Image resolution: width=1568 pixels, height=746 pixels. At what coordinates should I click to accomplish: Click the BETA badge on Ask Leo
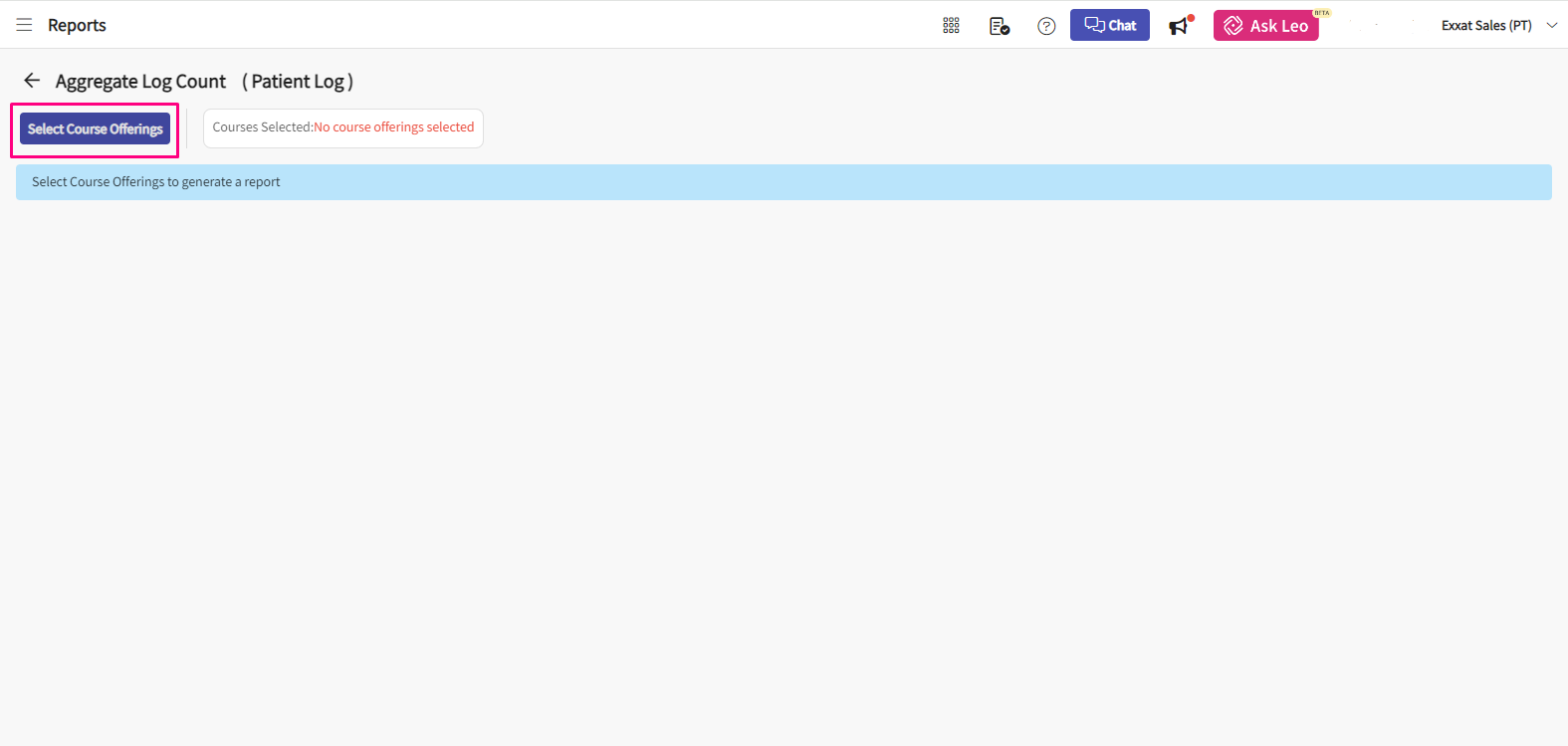(x=1321, y=13)
